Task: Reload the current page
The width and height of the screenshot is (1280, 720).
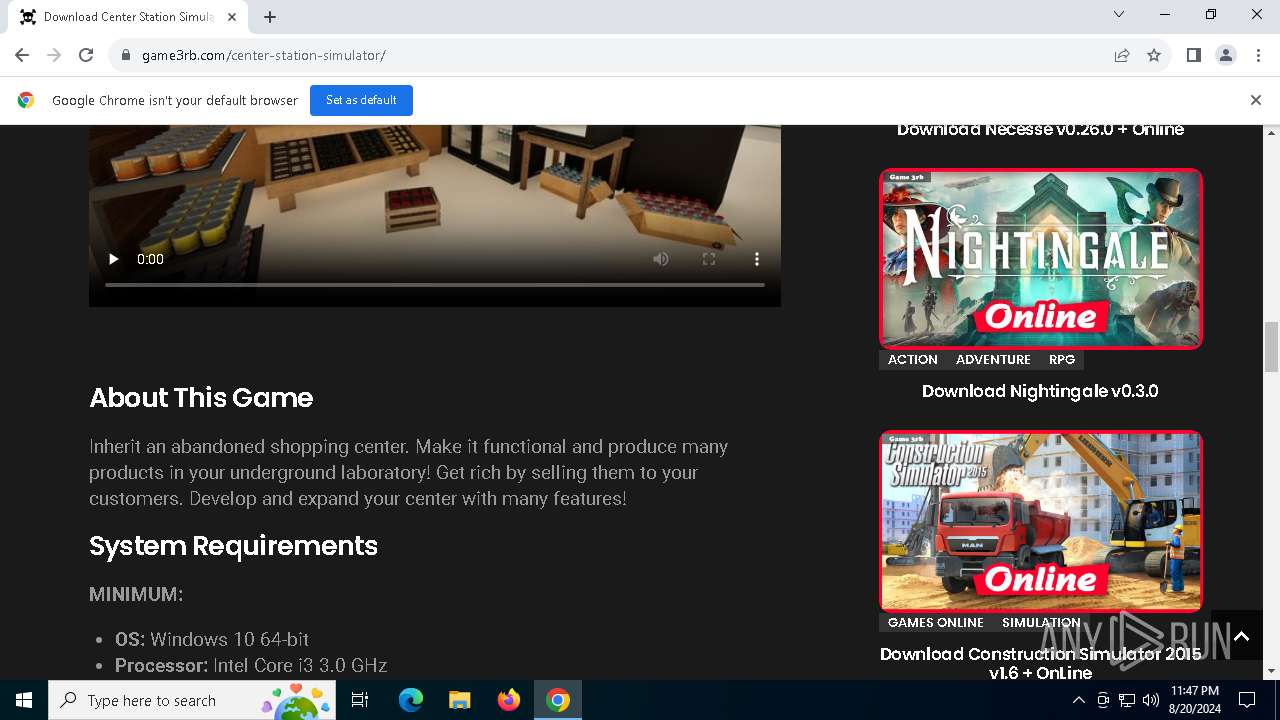Action: [86, 55]
